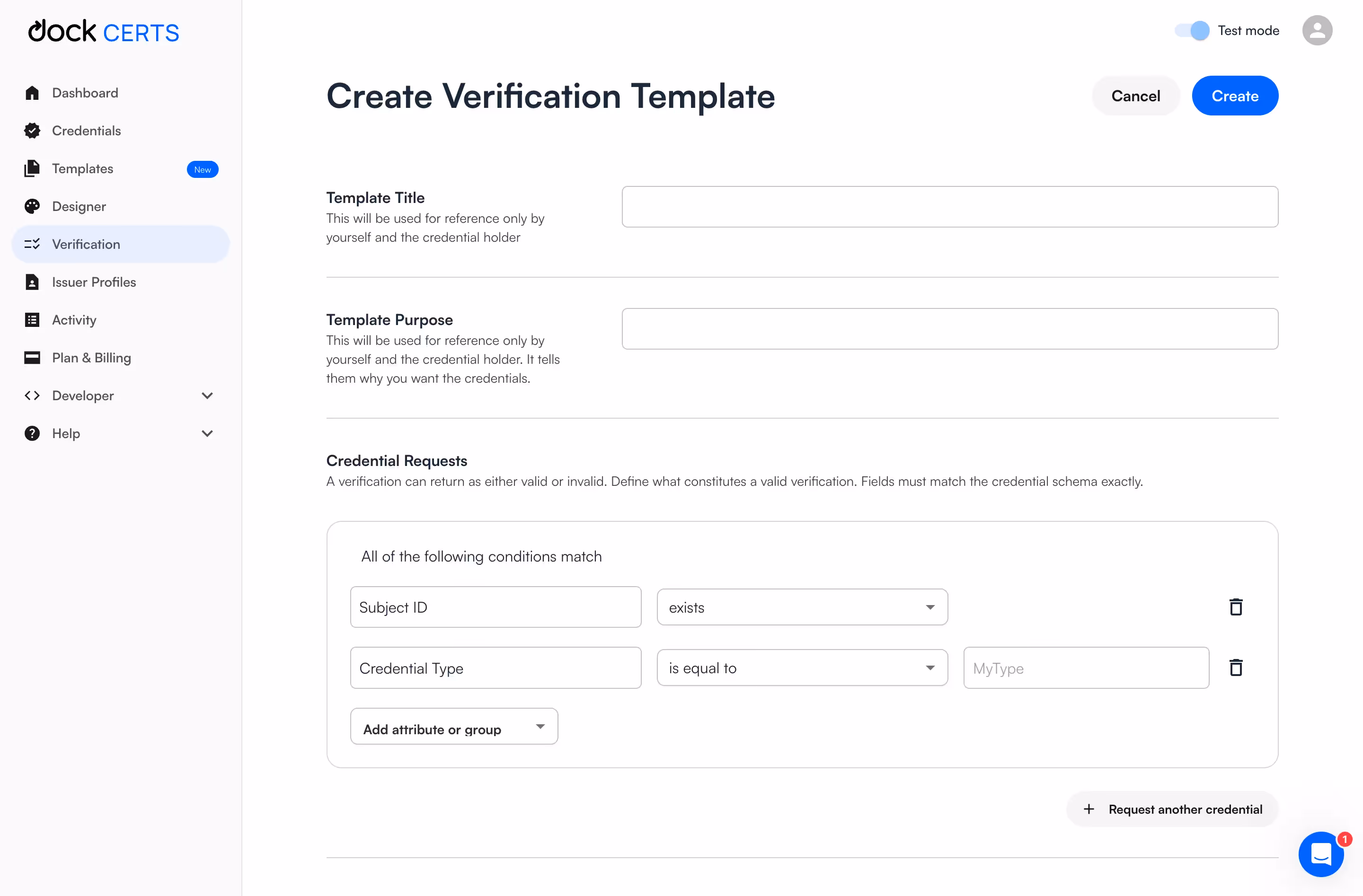
Task: Open the 'exists' operator dropdown
Action: (802, 607)
